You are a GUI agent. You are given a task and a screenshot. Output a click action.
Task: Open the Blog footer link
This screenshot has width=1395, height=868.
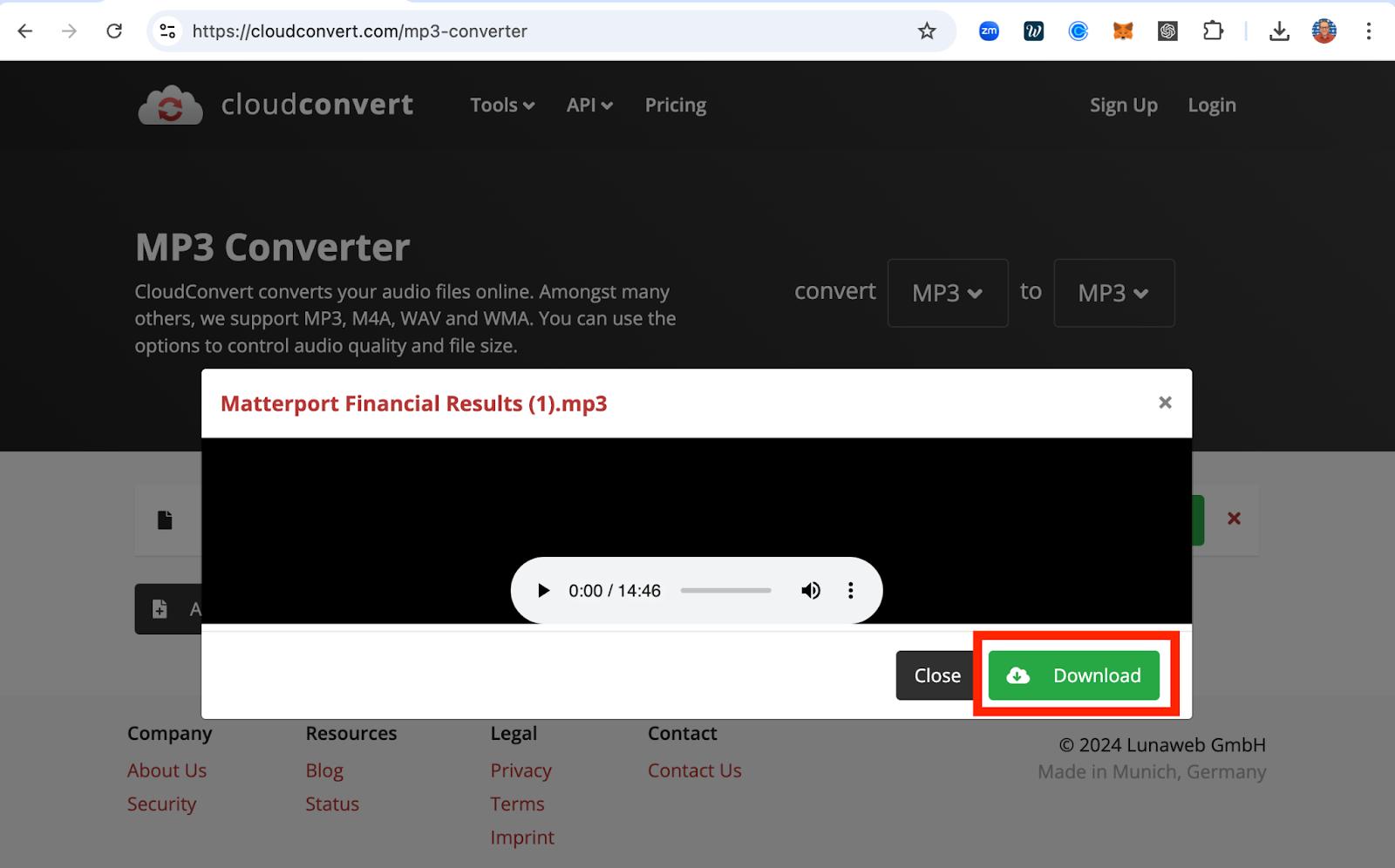(x=324, y=770)
